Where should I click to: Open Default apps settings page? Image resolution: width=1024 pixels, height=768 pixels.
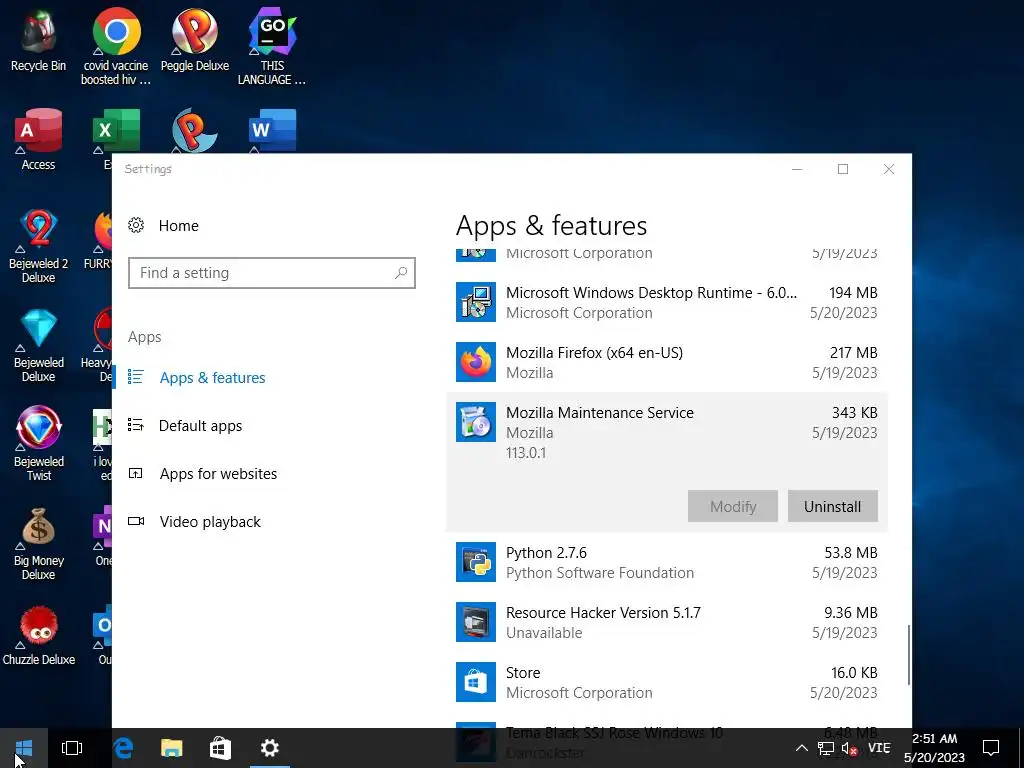(x=200, y=426)
